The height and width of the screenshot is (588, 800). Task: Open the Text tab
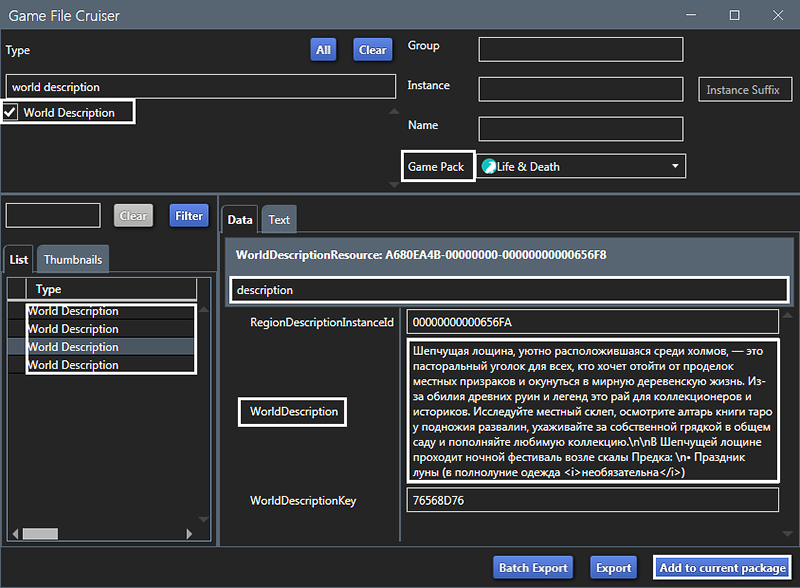click(279, 220)
